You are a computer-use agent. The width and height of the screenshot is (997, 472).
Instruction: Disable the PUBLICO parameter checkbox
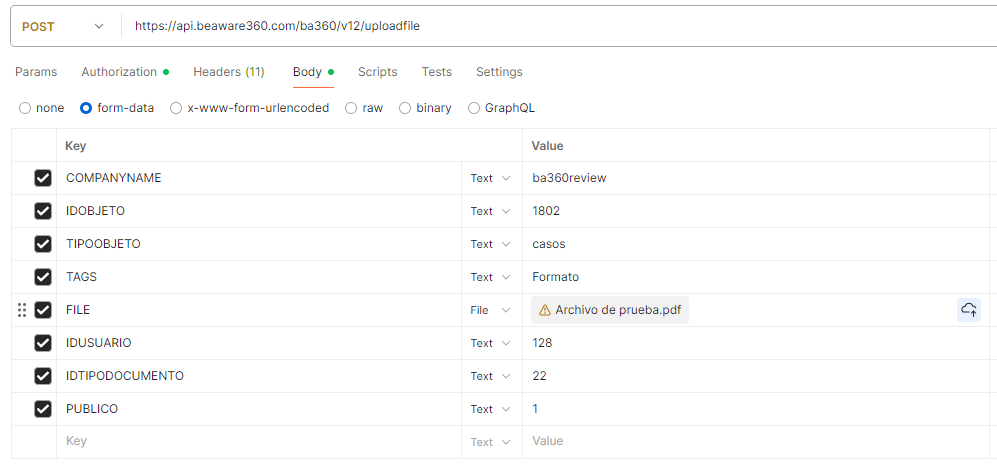tap(43, 409)
